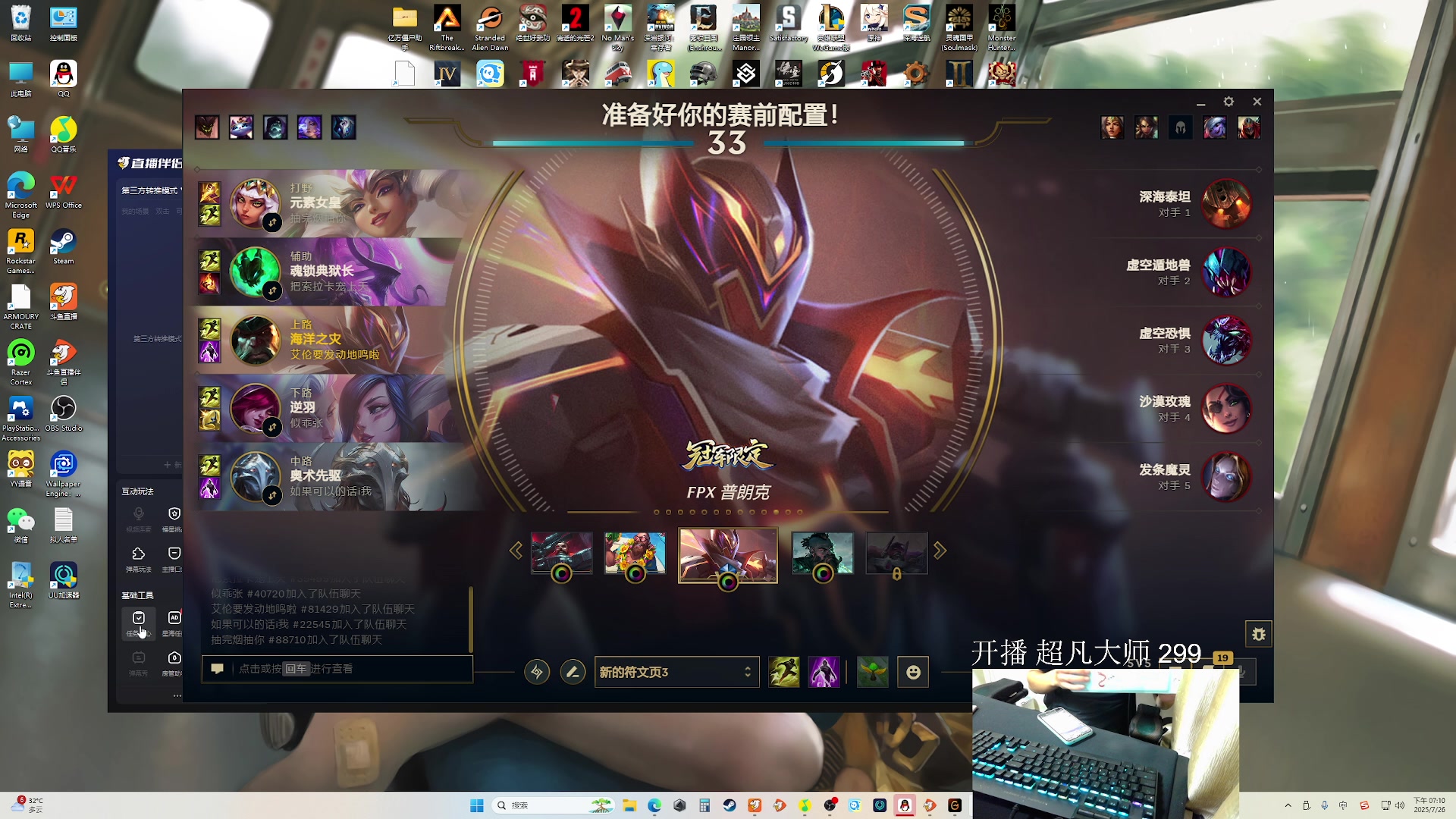Click the AD 星海任务 icon in 直播伴侣

tap(174, 623)
